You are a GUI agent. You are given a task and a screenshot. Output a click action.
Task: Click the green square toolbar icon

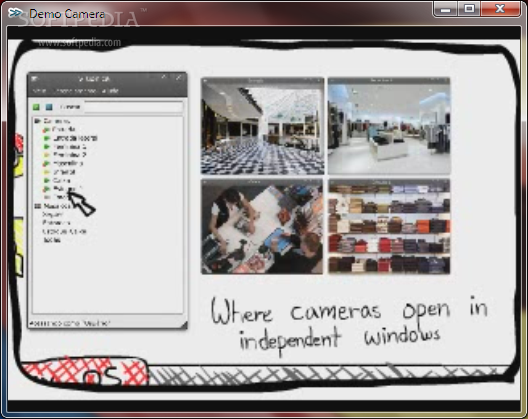pyautogui.click(x=36, y=107)
